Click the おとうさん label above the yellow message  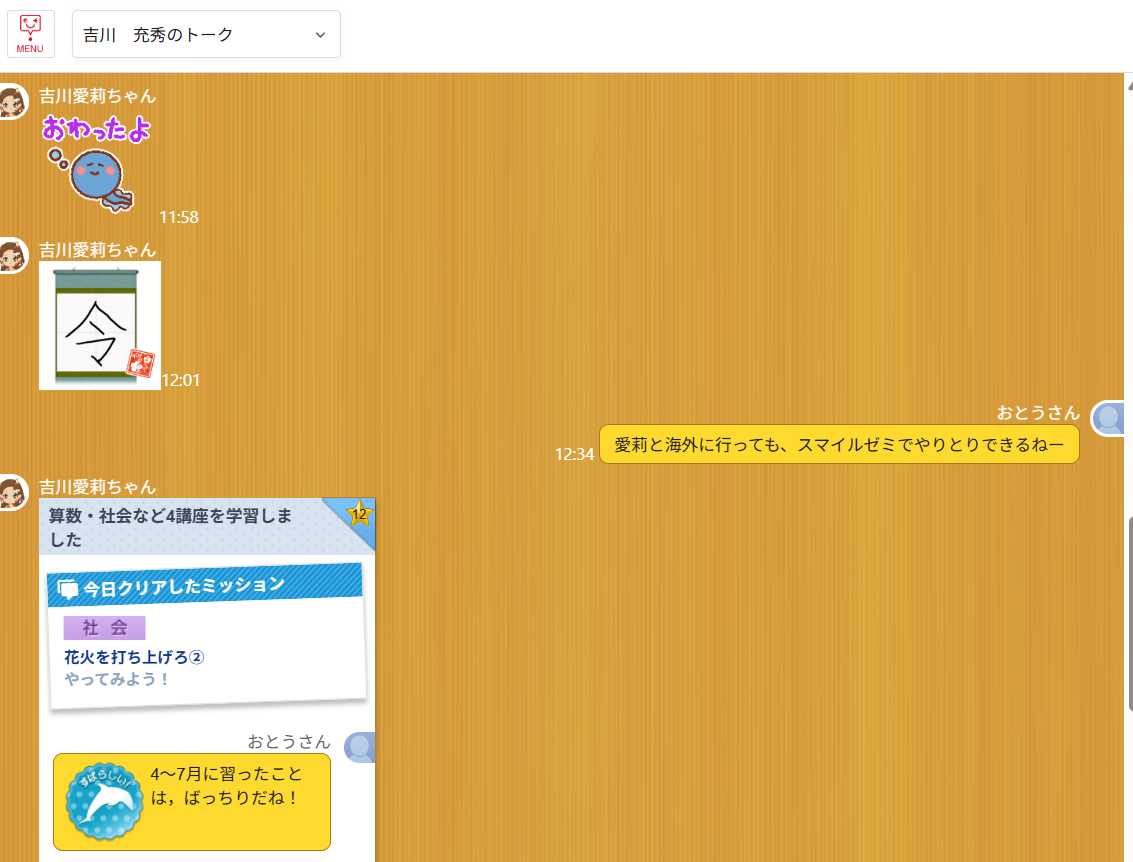pyautogui.click(x=1038, y=413)
